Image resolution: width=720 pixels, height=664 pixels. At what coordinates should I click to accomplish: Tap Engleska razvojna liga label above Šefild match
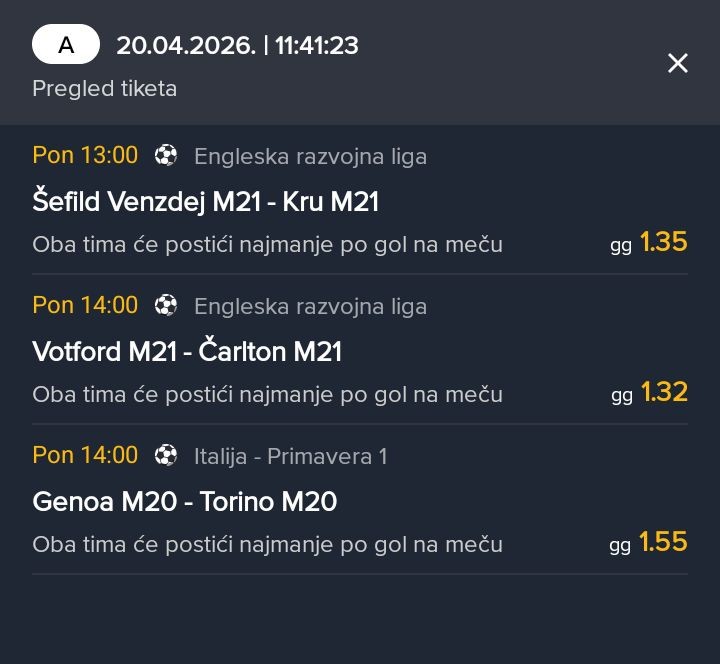point(310,156)
